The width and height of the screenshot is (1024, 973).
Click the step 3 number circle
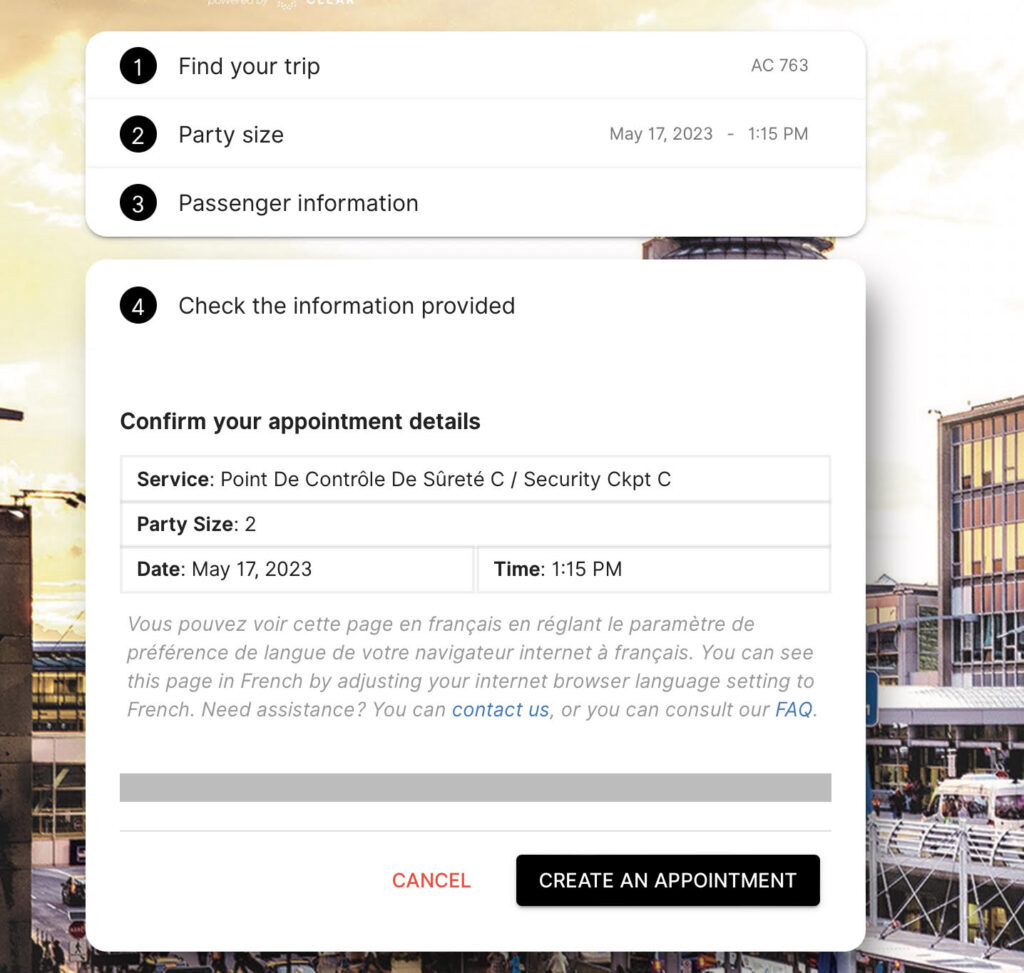[x=138, y=203]
